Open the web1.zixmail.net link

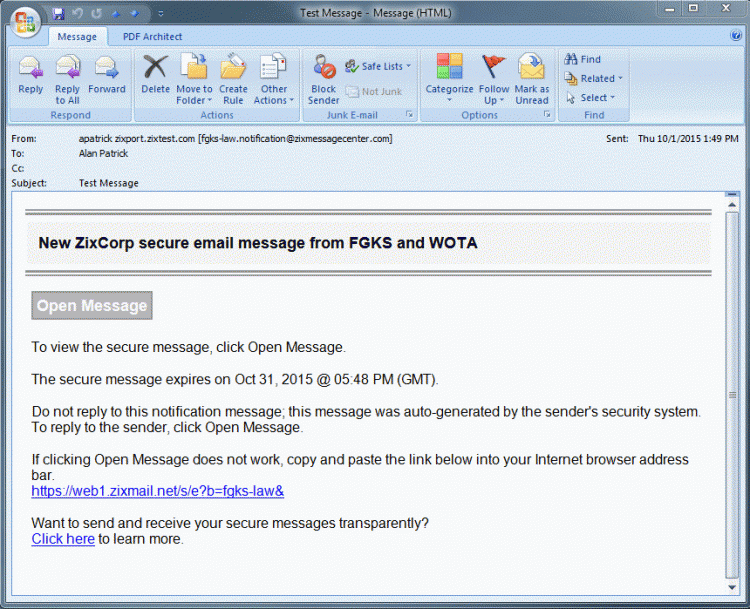pos(158,491)
